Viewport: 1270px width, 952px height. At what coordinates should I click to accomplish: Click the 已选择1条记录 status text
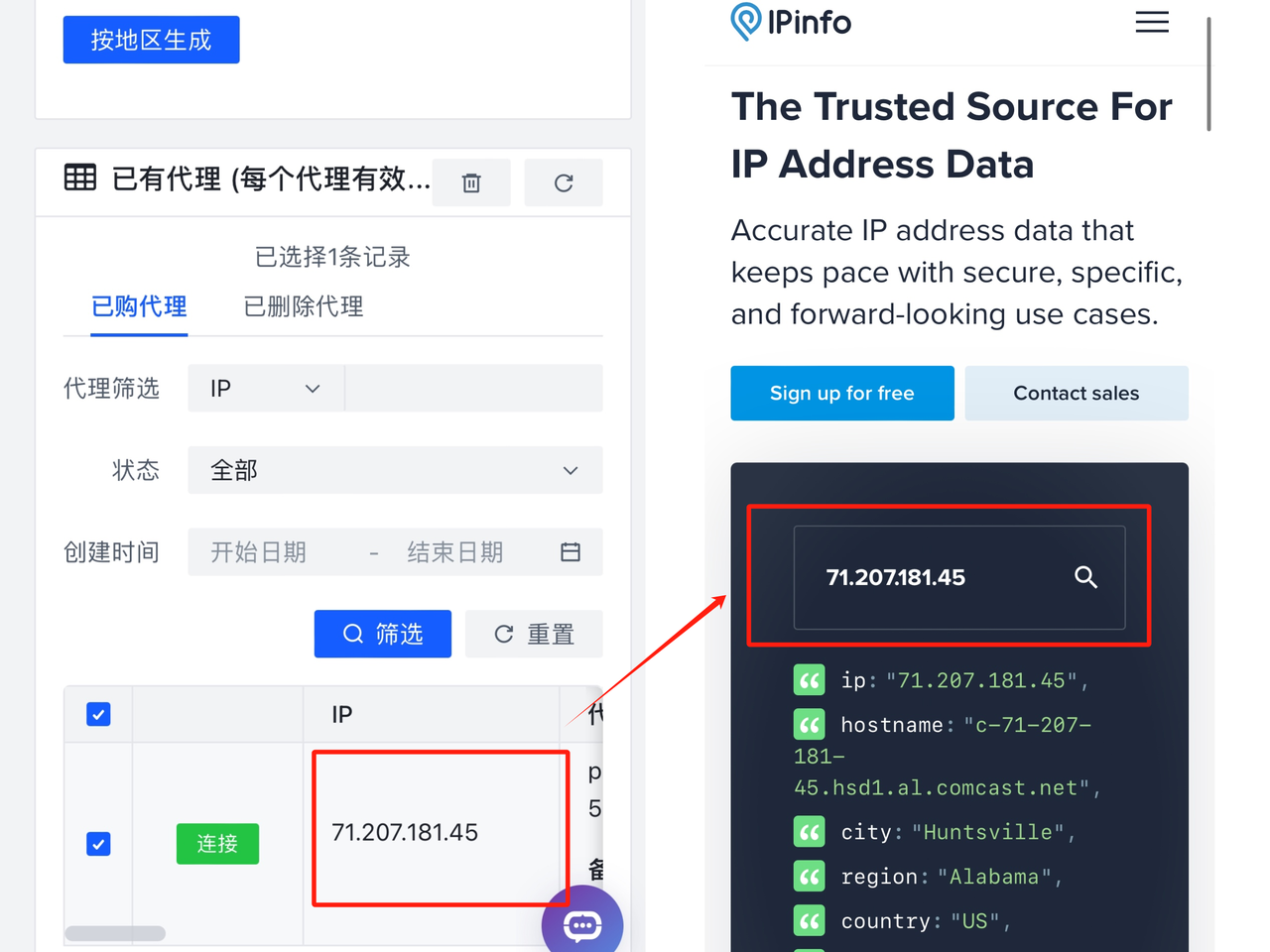coord(332,257)
